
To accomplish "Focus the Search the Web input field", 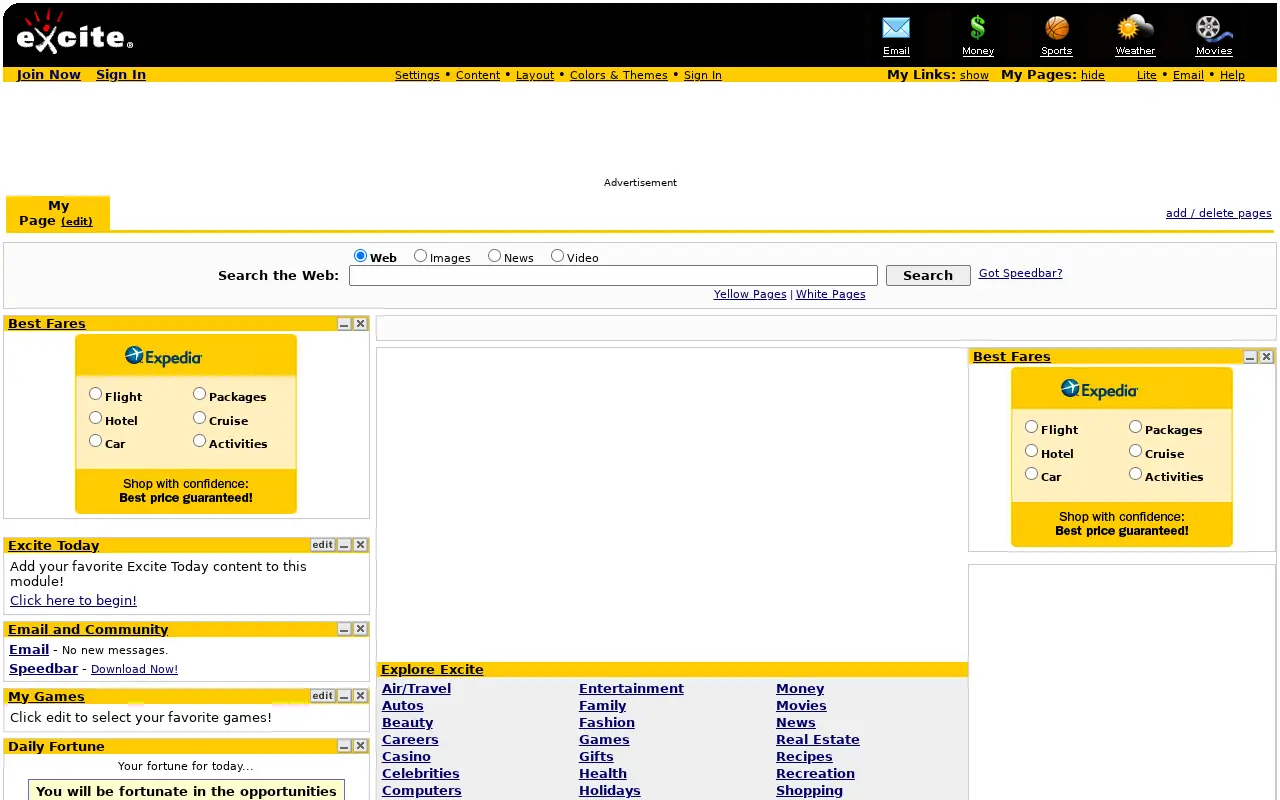I will click(613, 276).
